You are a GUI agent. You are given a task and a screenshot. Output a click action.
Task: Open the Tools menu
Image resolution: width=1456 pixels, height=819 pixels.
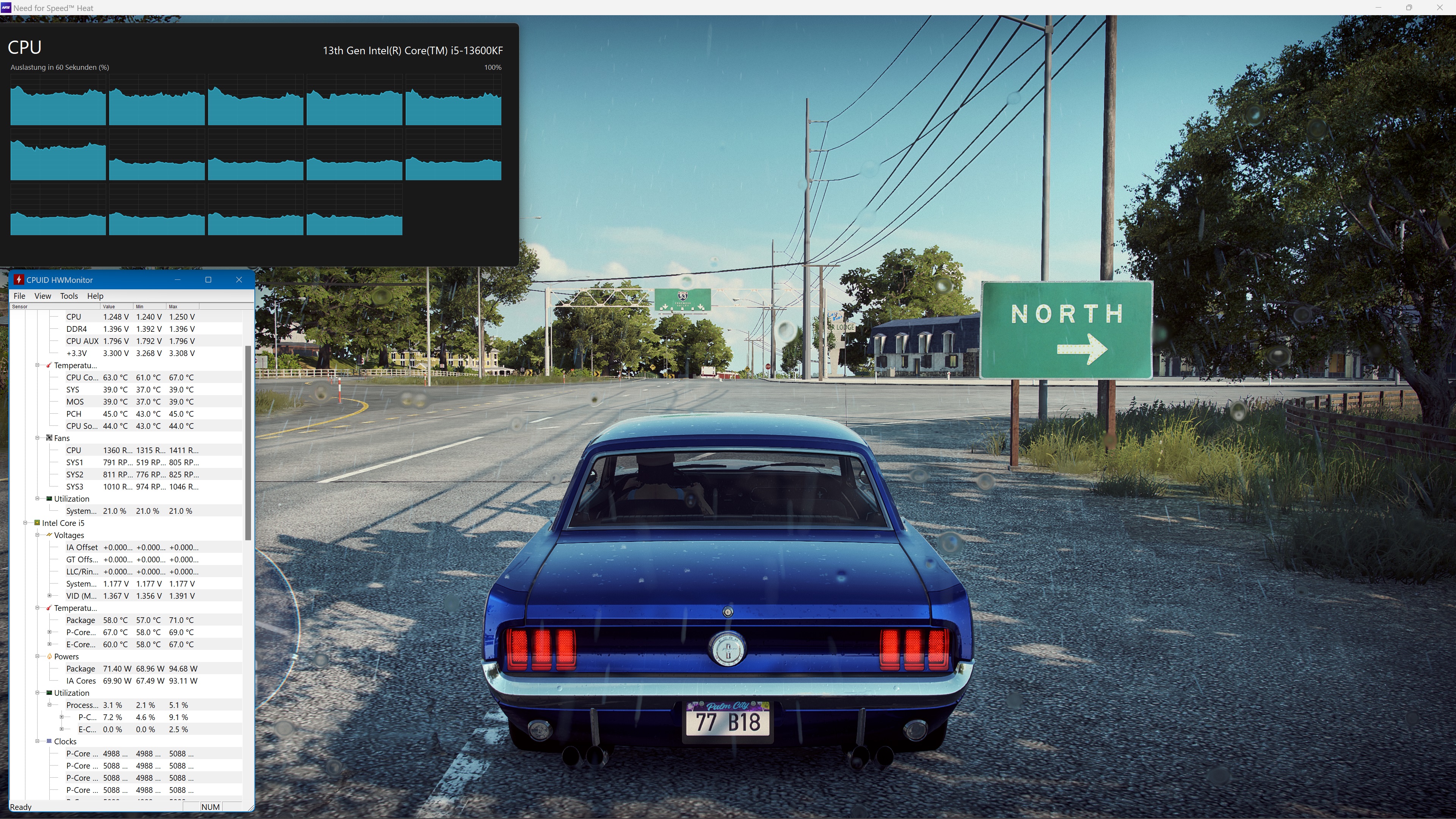click(69, 296)
